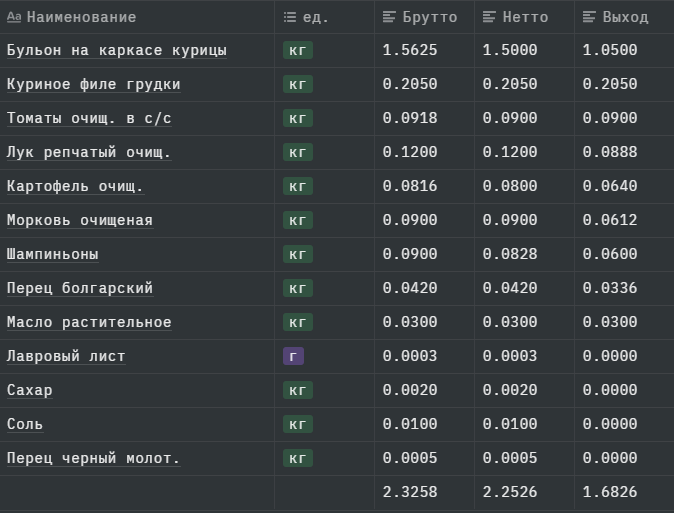674x513 pixels.
Task: Edit the Выход value 0.0888 for Лук
Action: tap(610, 153)
